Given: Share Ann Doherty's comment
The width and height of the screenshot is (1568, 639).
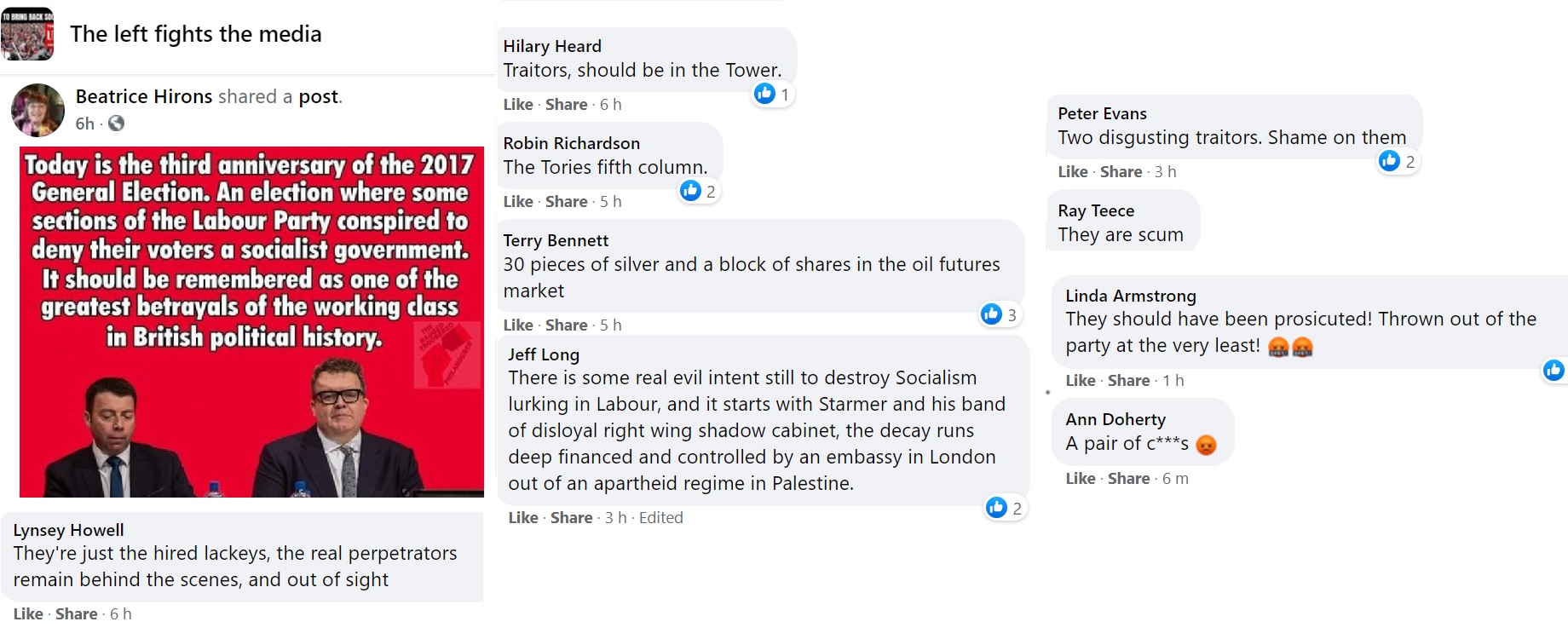Looking at the screenshot, I should (x=1128, y=478).
